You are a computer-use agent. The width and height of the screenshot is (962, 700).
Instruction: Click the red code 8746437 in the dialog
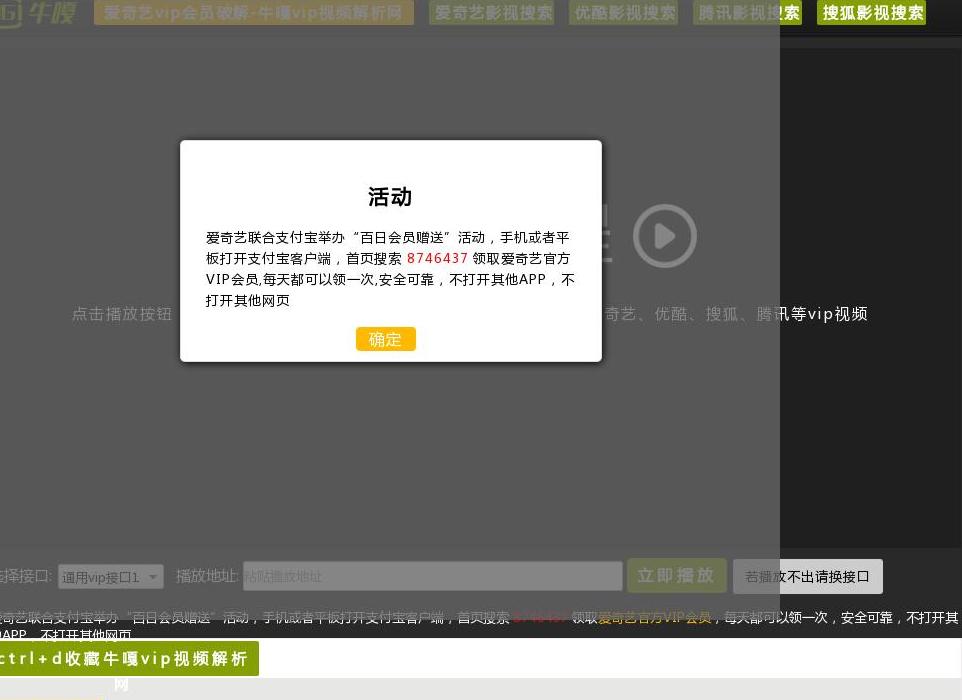click(437, 258)
